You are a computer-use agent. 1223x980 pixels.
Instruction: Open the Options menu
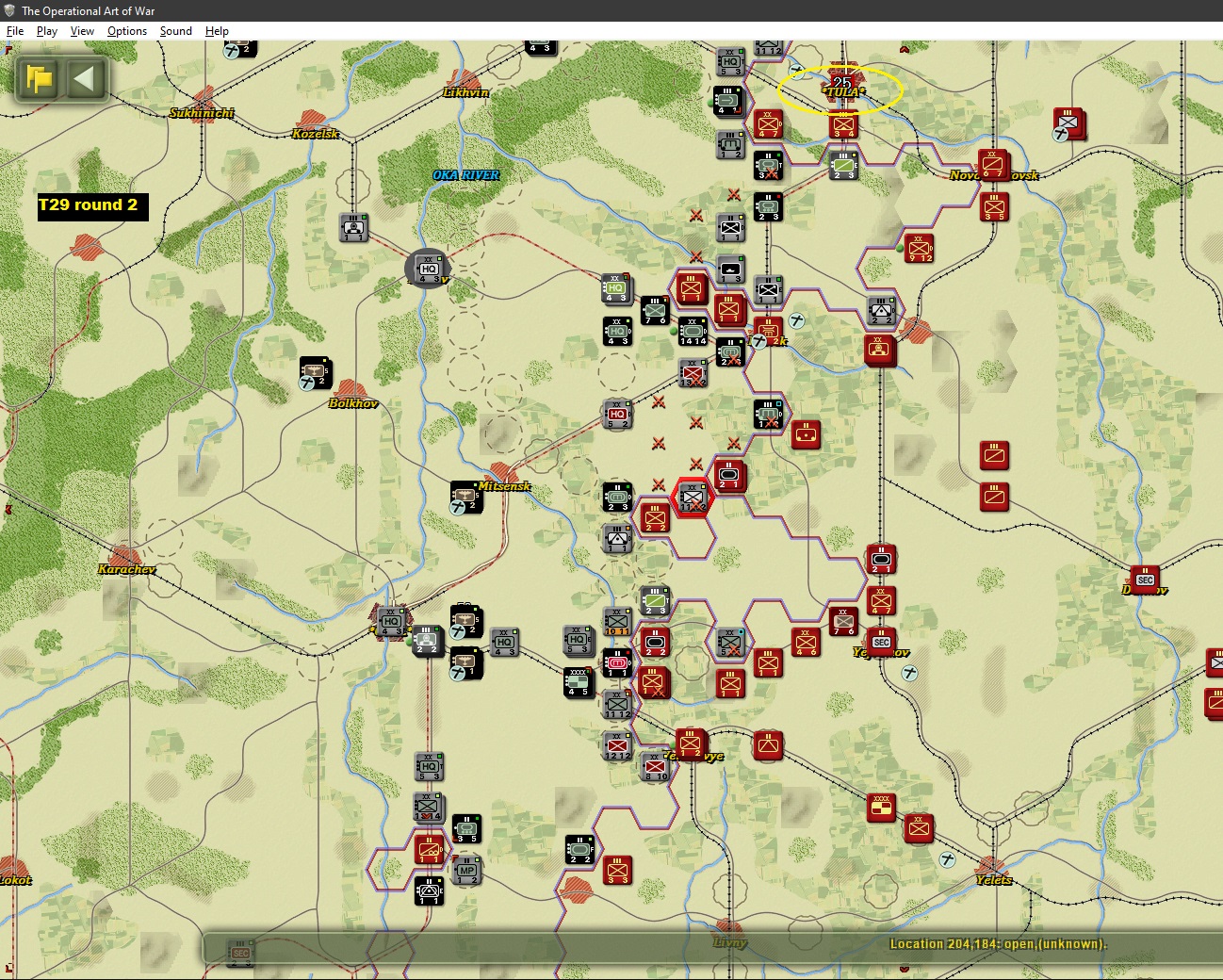click(127, 31)
